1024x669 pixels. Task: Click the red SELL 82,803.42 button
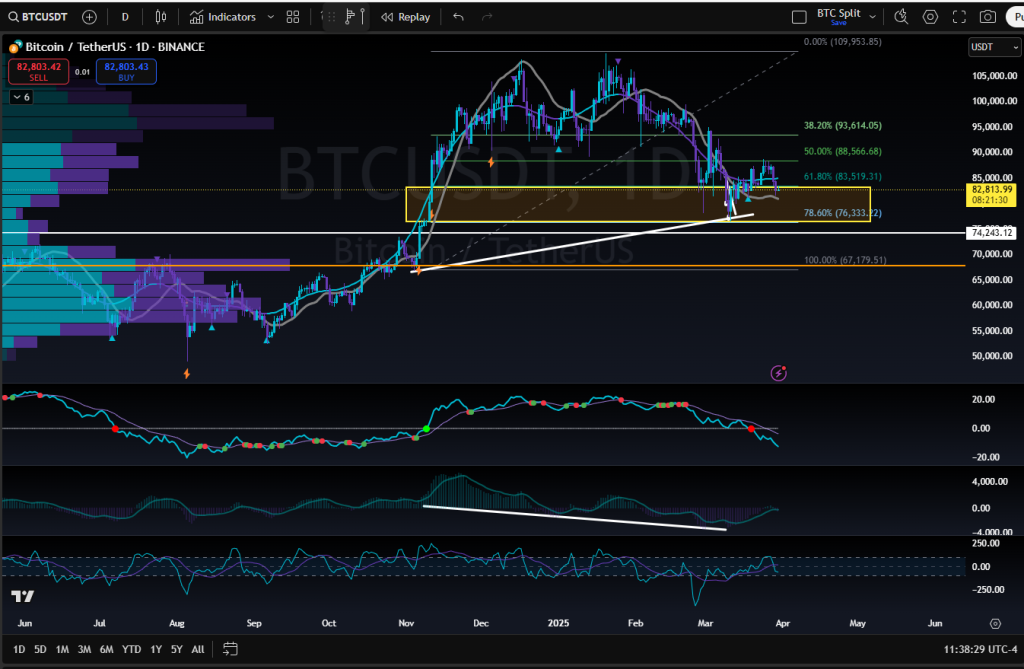[x=39, y=71]
